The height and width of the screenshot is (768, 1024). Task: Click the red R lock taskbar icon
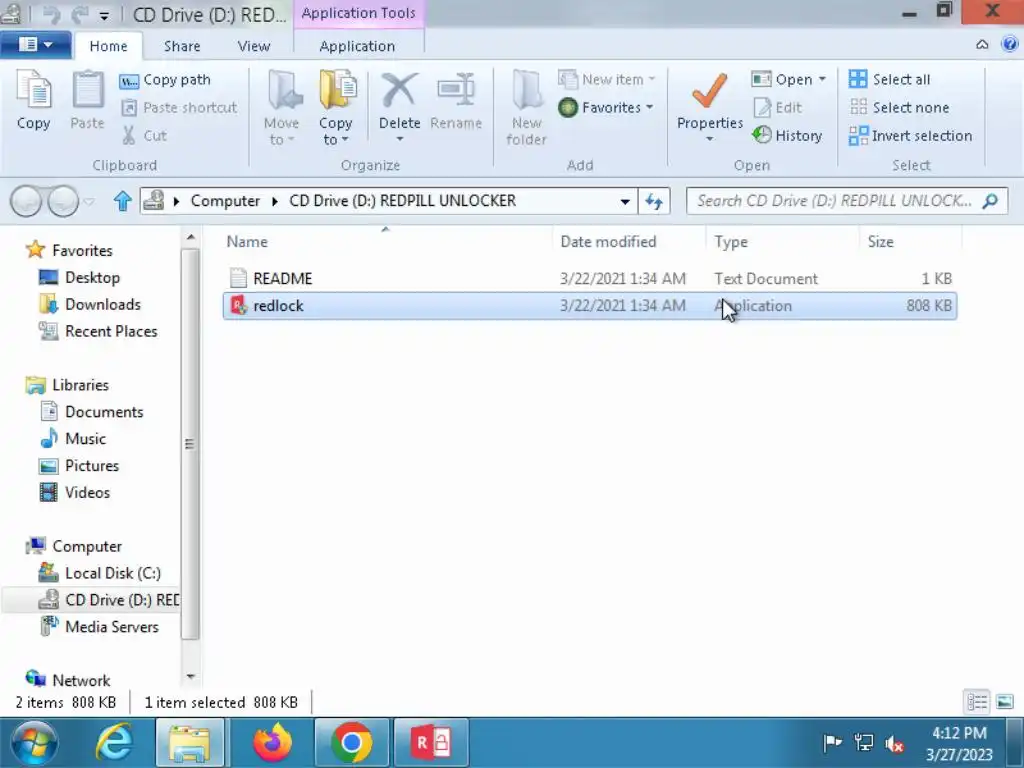[x=431, y=743]
